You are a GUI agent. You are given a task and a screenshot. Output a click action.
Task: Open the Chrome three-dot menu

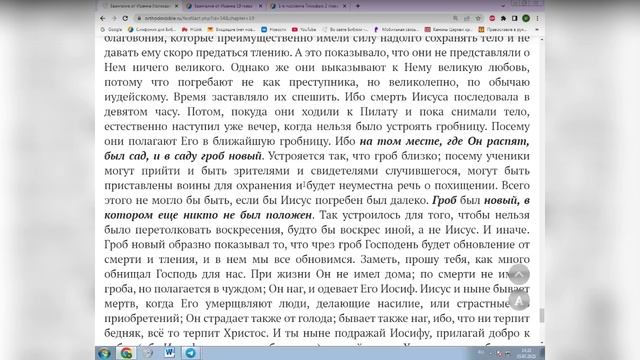click(x=537, y=18)
